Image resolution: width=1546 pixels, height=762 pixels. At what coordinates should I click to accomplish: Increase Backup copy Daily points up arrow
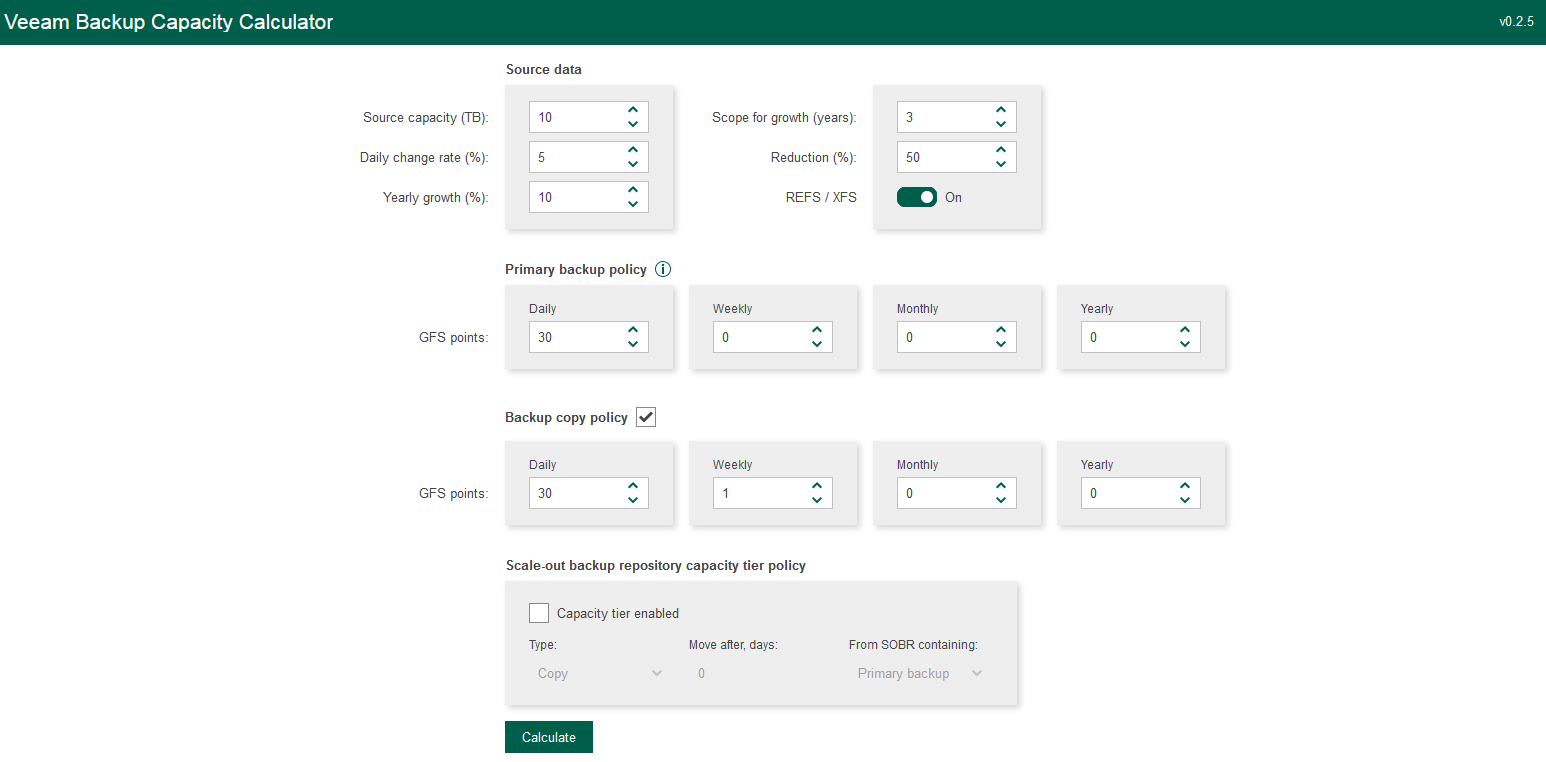(633, 486)
